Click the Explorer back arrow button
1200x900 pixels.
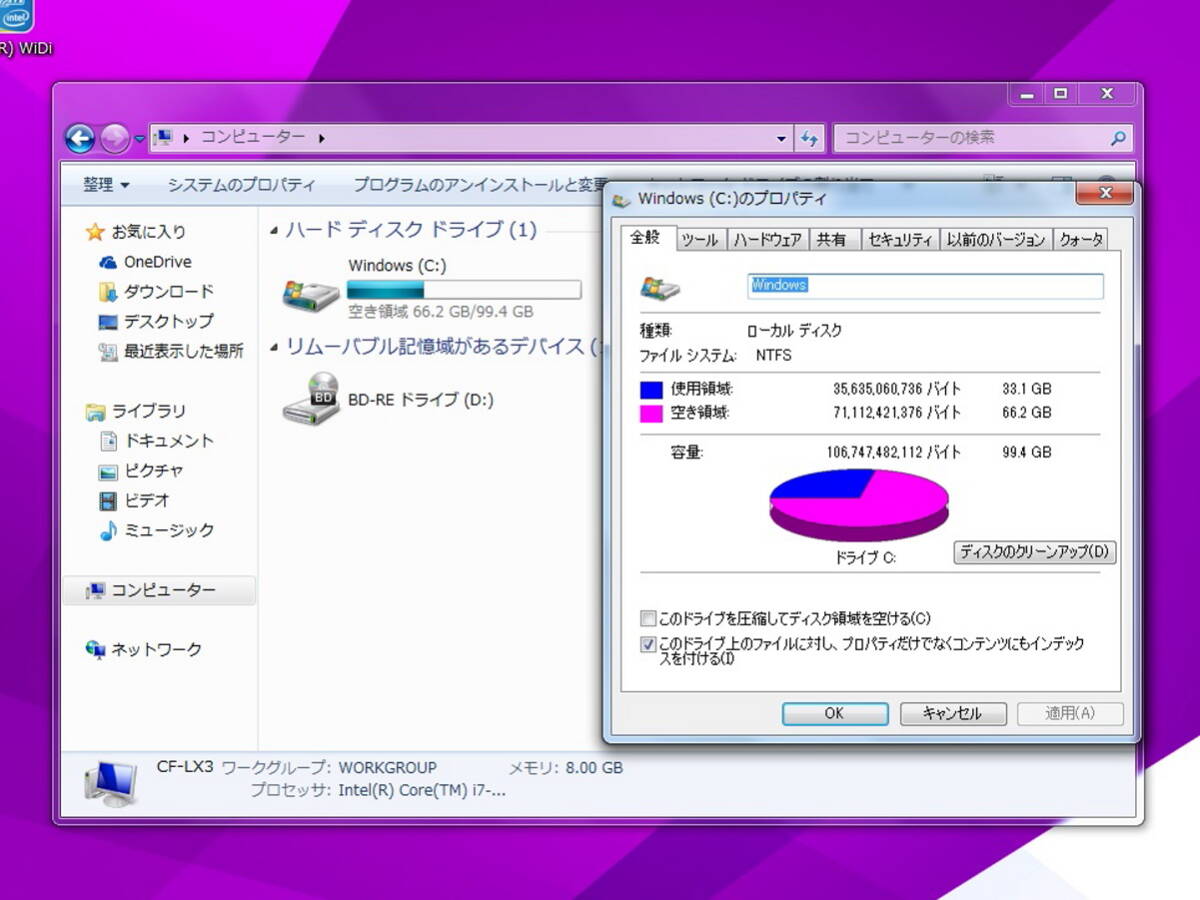pos(80,138)
